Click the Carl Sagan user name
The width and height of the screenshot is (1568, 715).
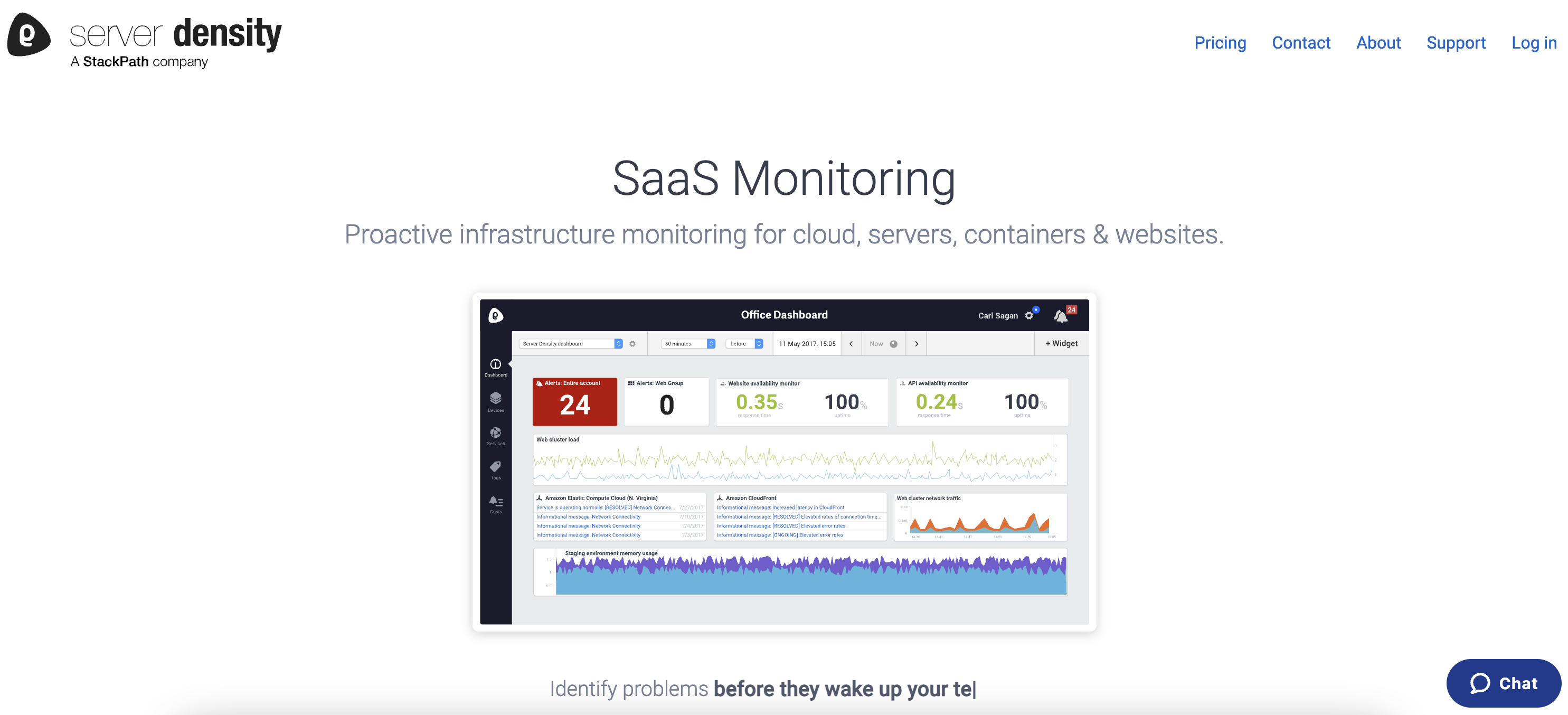click(x=998, y=315)
